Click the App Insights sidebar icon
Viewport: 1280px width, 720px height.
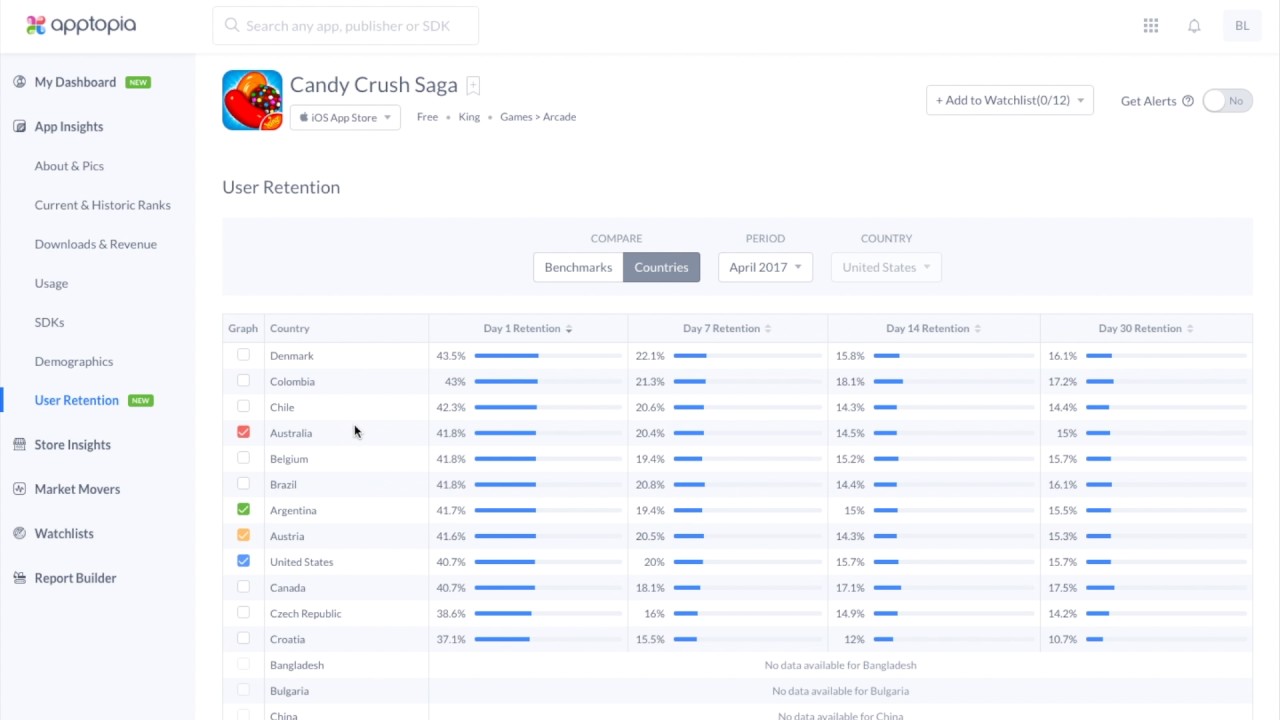[19, 126]
